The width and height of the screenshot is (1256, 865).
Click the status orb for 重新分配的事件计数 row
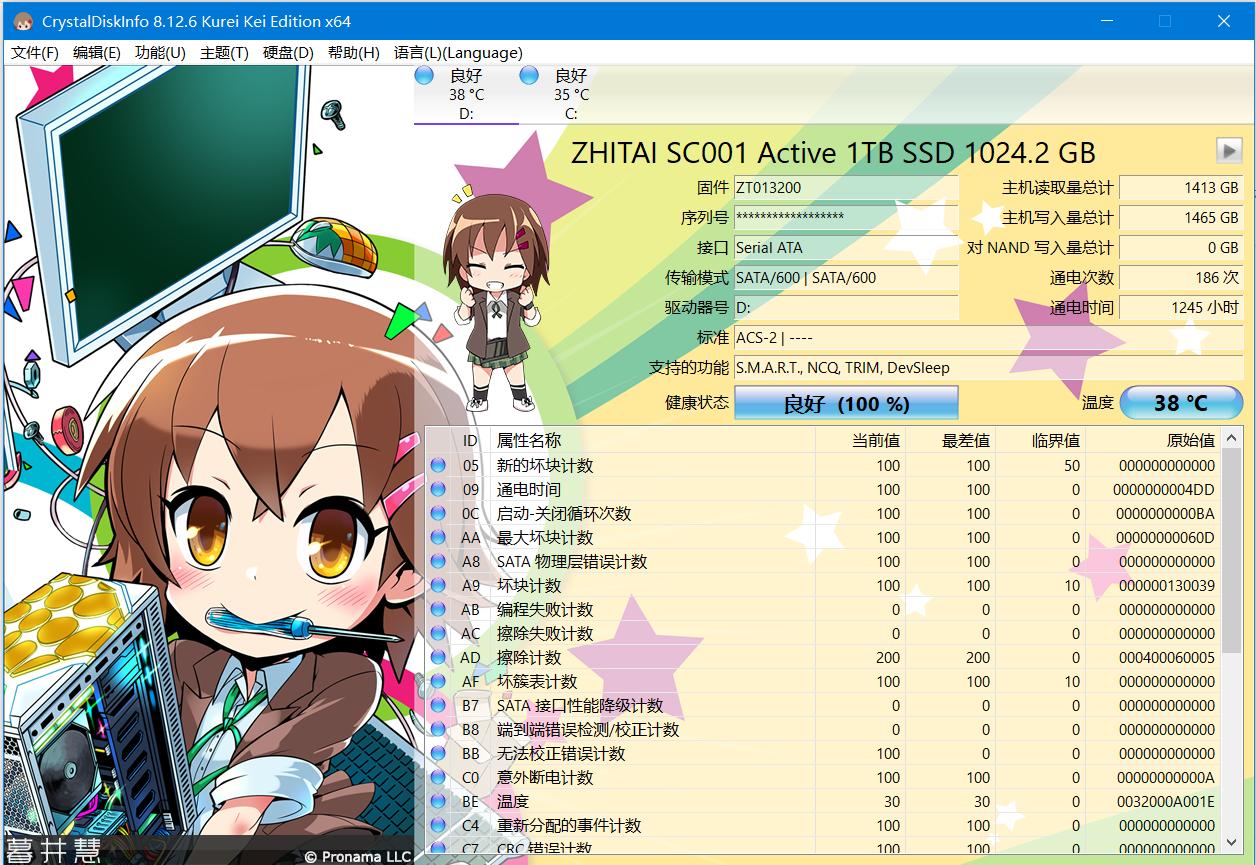point(438,825)
